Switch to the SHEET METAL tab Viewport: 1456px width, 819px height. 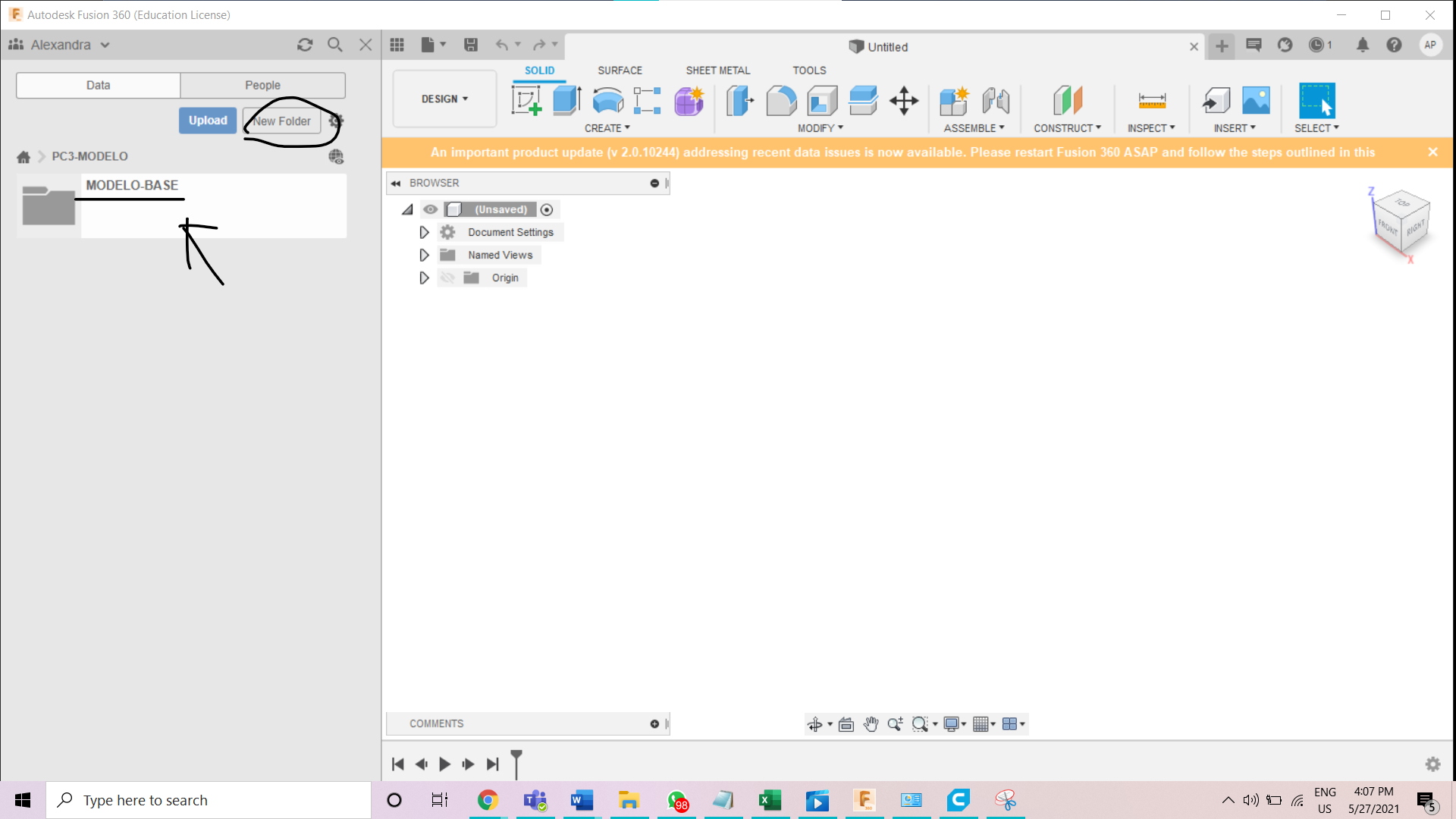click(717, 70)
